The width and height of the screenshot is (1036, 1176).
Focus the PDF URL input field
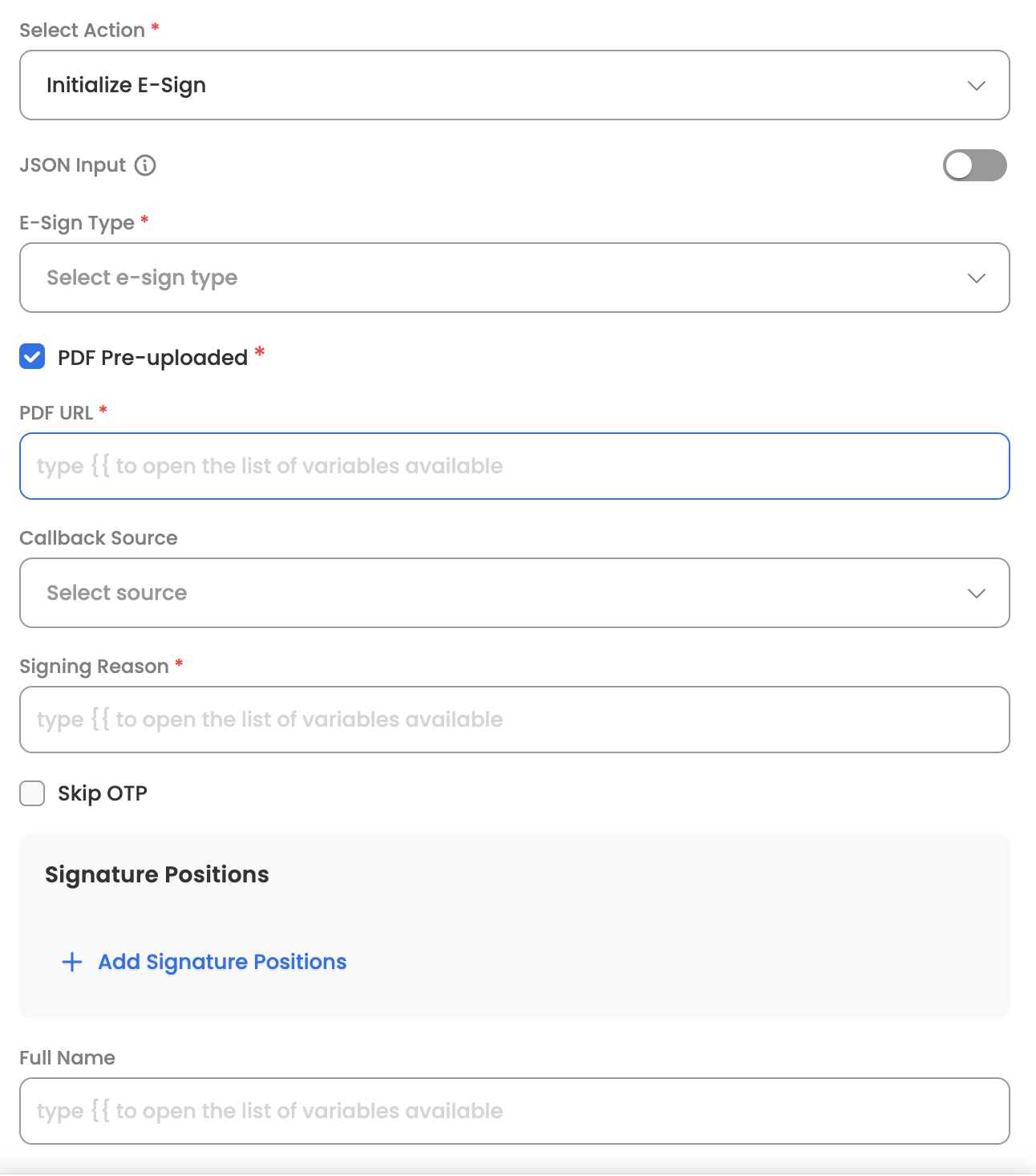coord(513,466)
